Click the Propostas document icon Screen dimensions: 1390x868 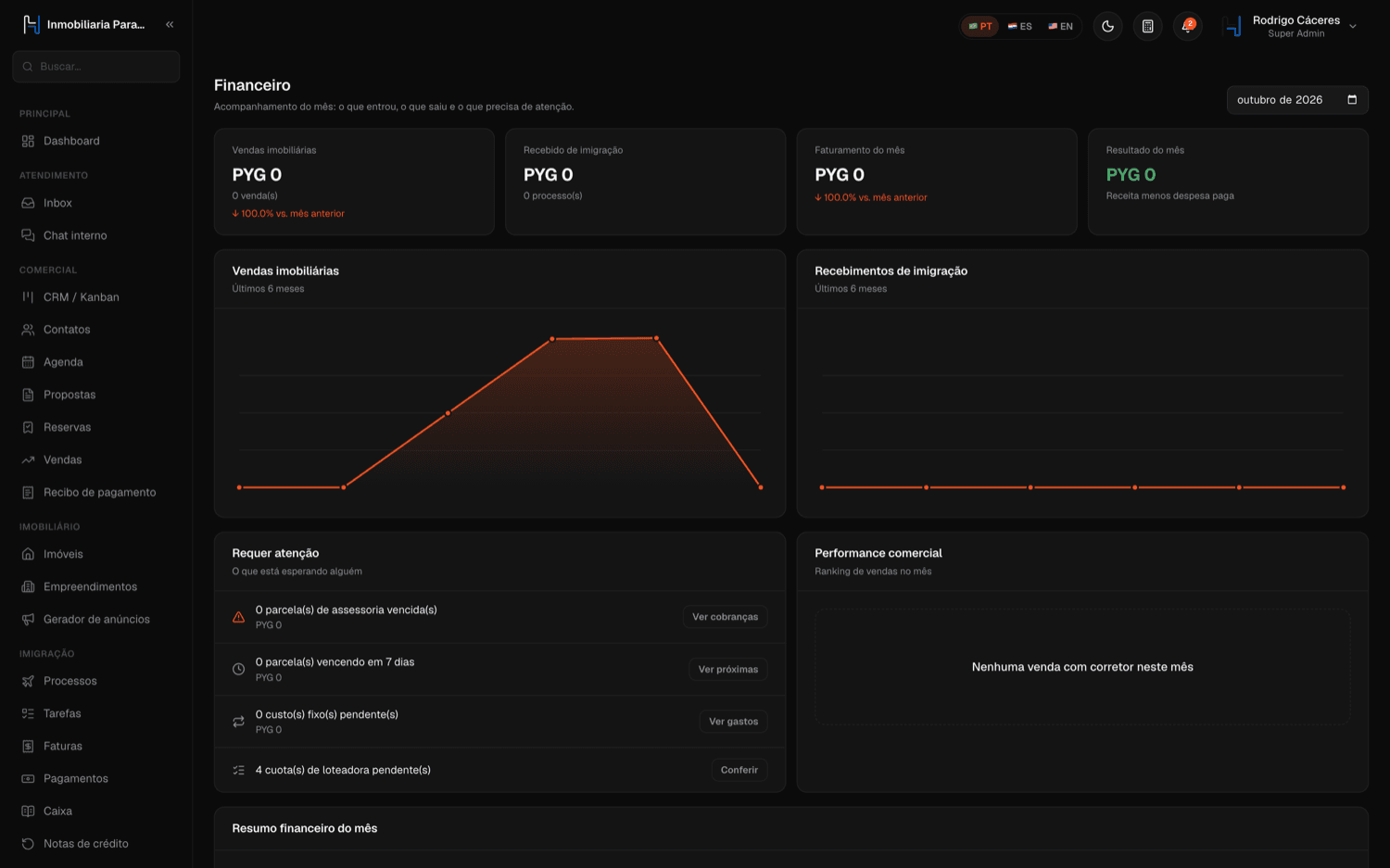[x=28, y=395]
